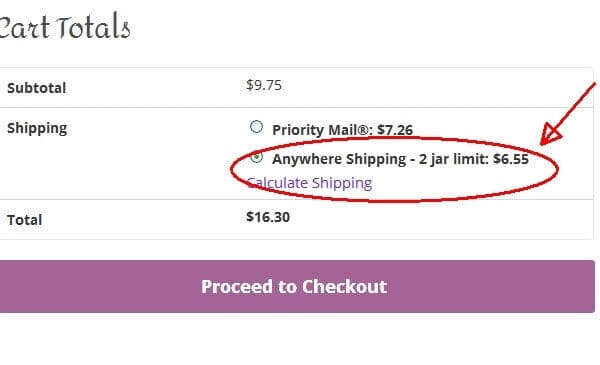600x365 pixels.
Task: Click the Total row label
Action: pos(24,220)
